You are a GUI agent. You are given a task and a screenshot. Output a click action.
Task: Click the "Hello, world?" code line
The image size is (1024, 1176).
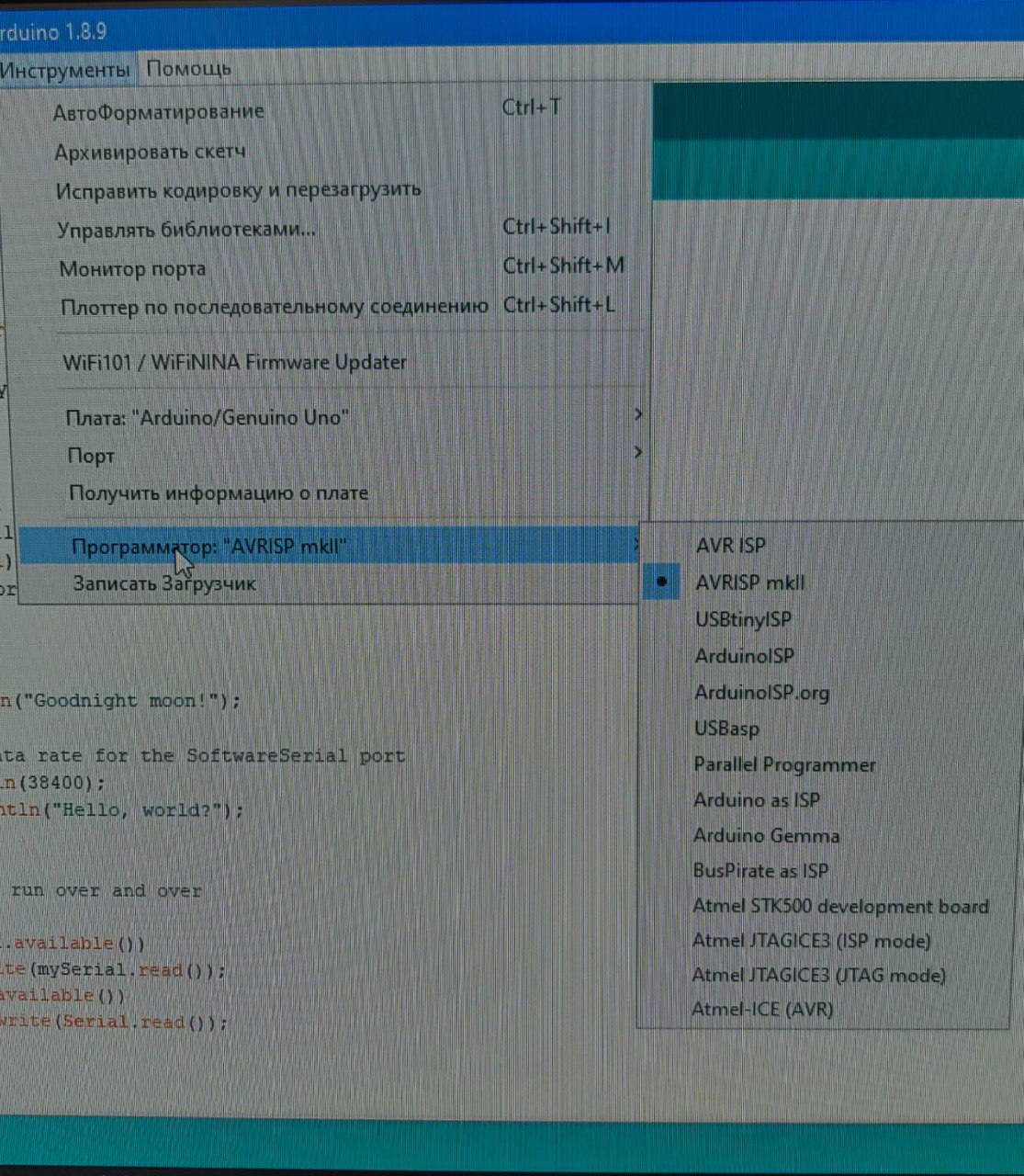(122, 810)
